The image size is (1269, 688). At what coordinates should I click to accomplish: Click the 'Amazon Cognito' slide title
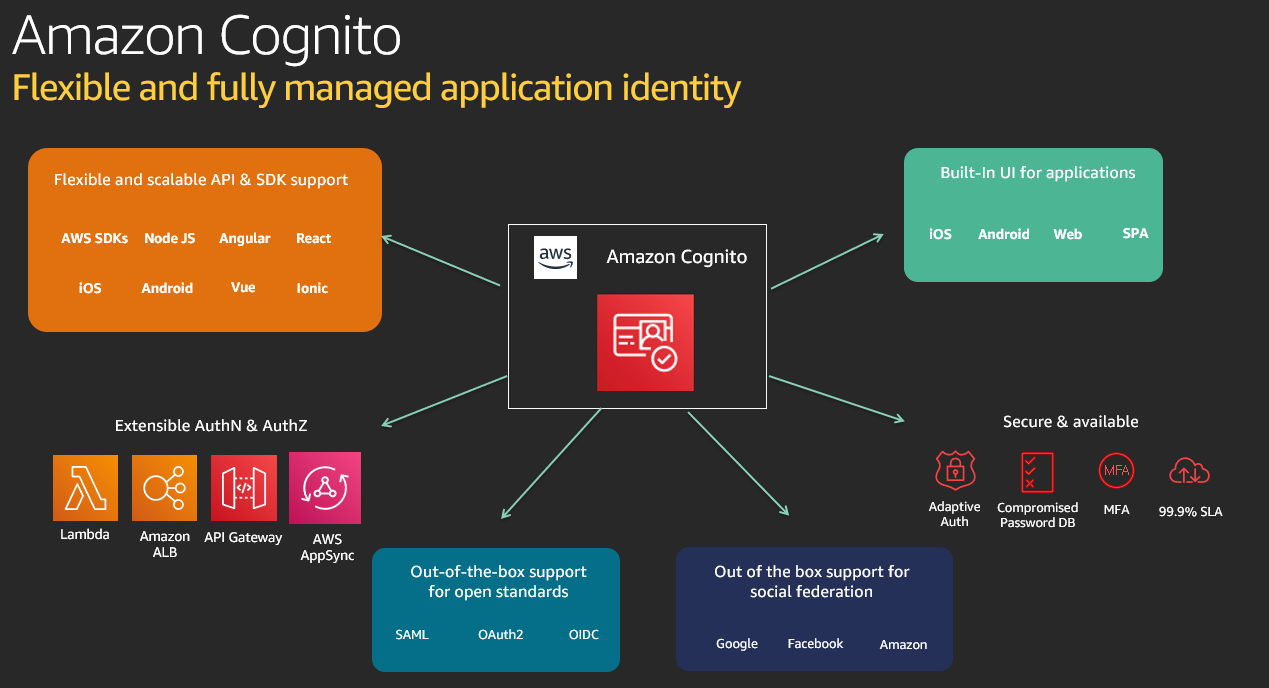click(207, 36)
